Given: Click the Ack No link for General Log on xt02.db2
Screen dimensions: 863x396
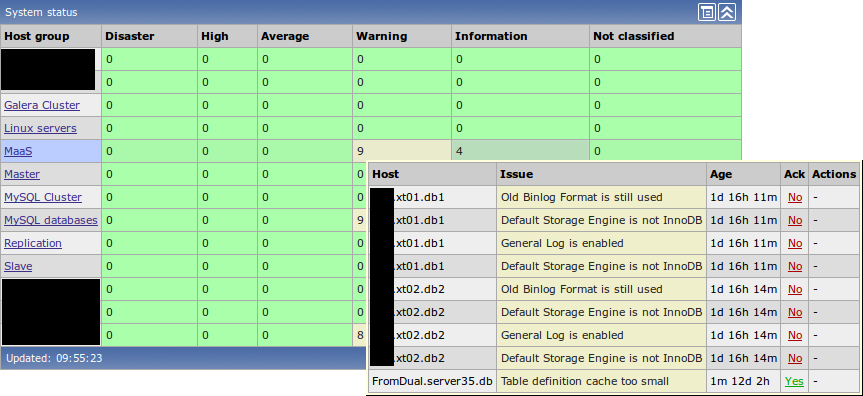Looking at the screenshot, I should 795,335.
